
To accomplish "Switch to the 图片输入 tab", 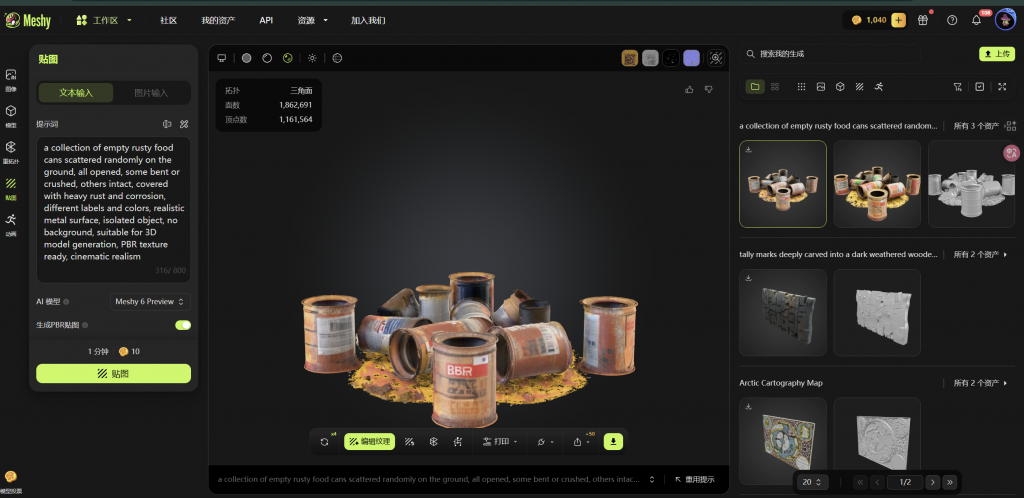I will [151, 93].
